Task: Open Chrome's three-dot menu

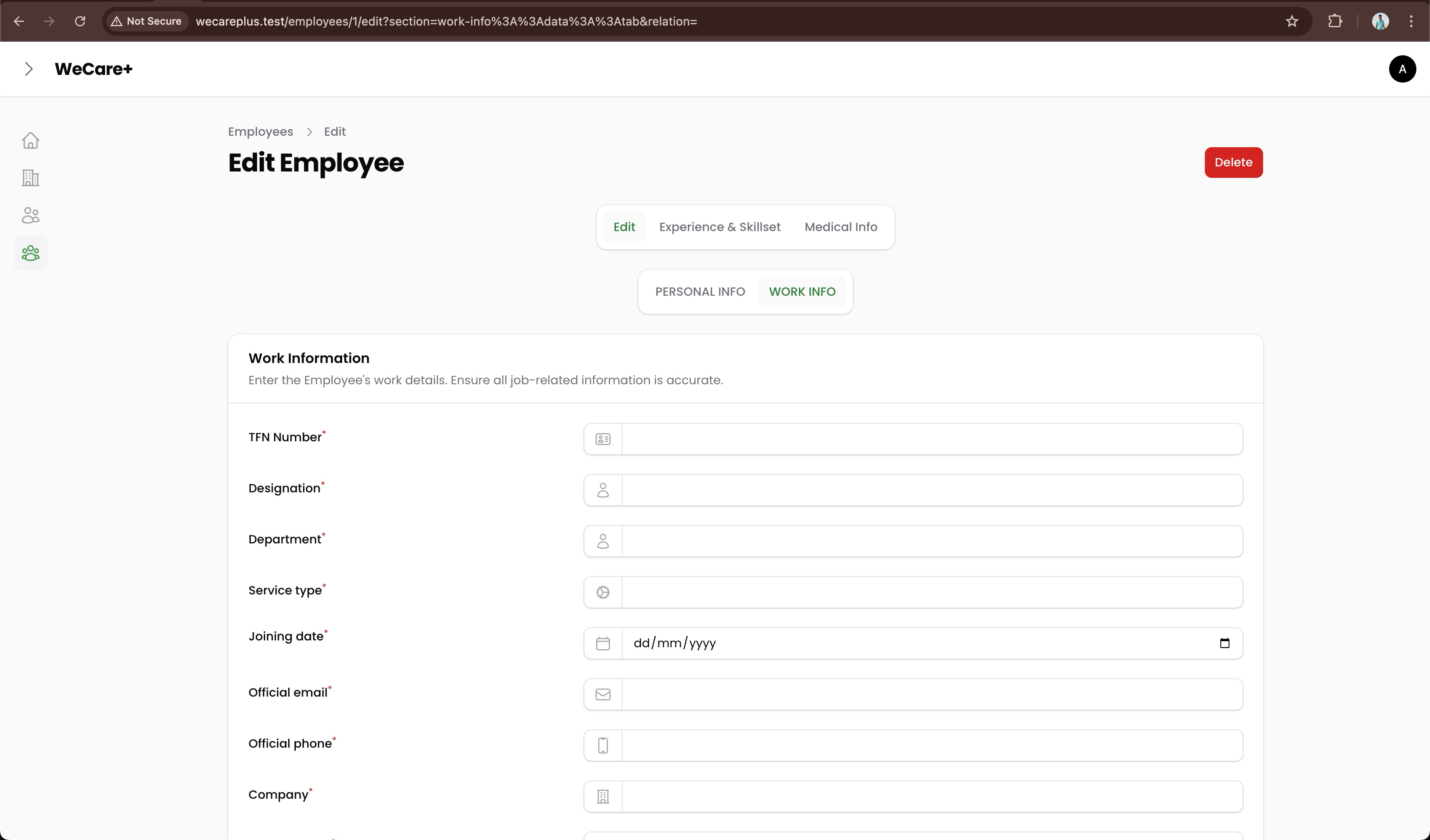Action: point(1411,22)
